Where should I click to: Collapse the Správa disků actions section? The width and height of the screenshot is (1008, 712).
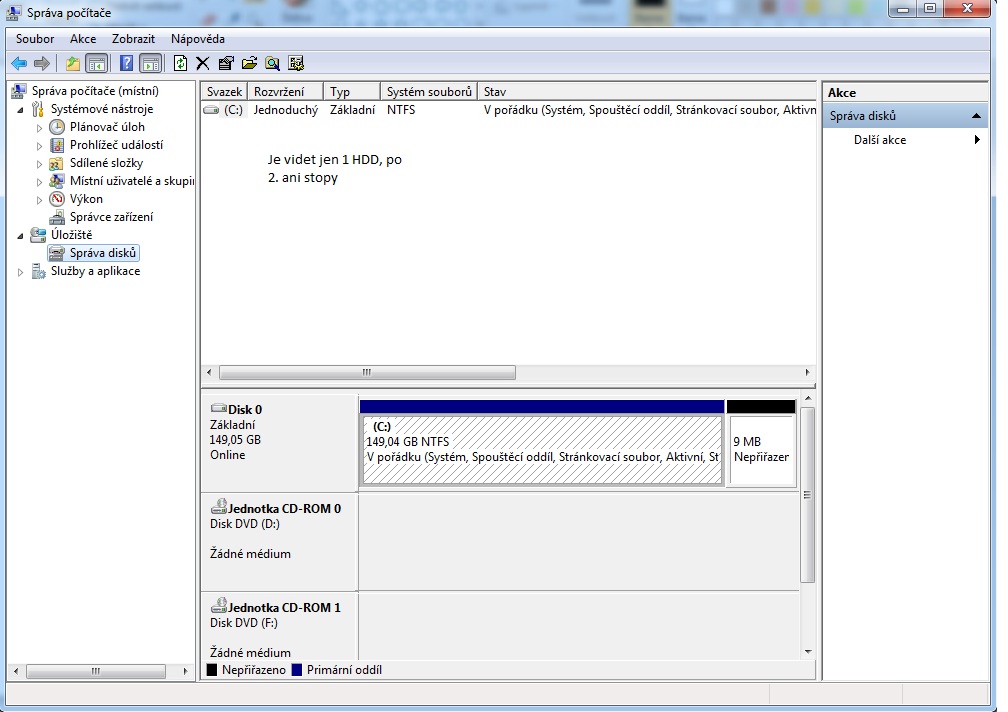[x=977, y=116]
